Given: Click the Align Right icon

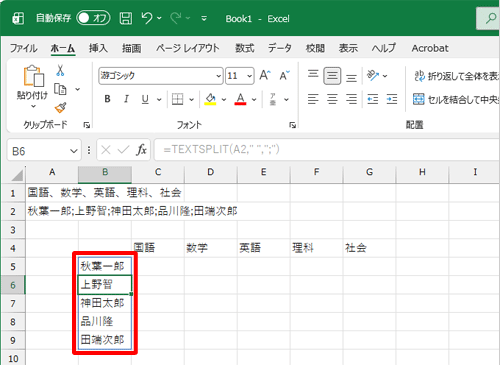Looking at the screenshot, I should coord(351,99).
